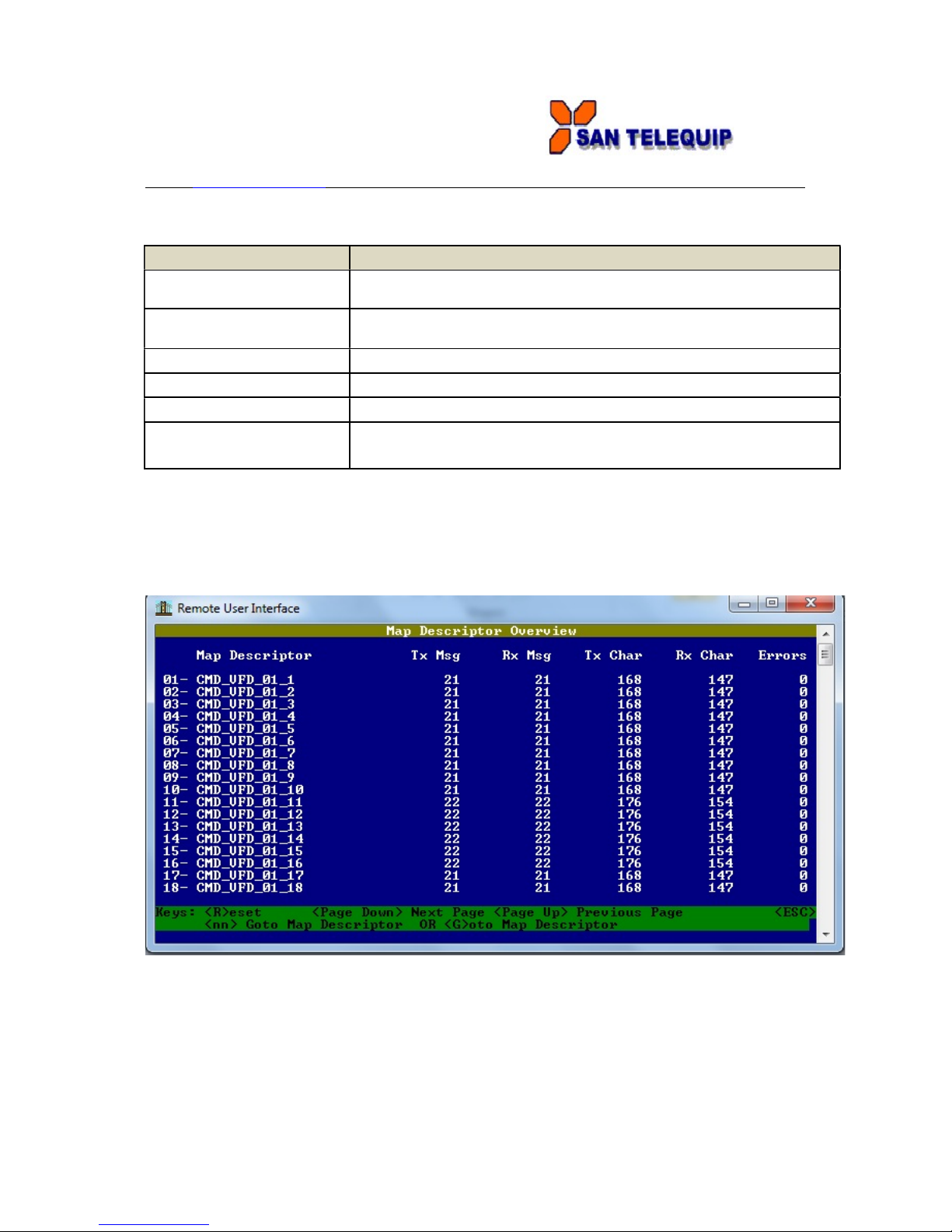Click Tx Char value 168 in CMD_VFD_01_5 row
Screen dimensions: 952x1232
coord(629,728)
